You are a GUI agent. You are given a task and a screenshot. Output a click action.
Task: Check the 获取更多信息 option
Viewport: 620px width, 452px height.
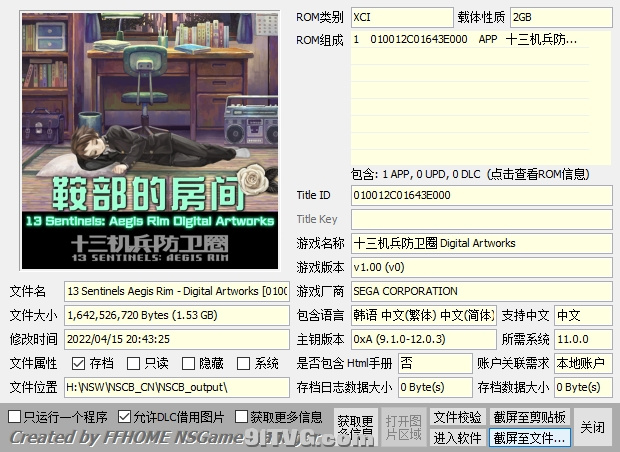[x=242, y=416]
